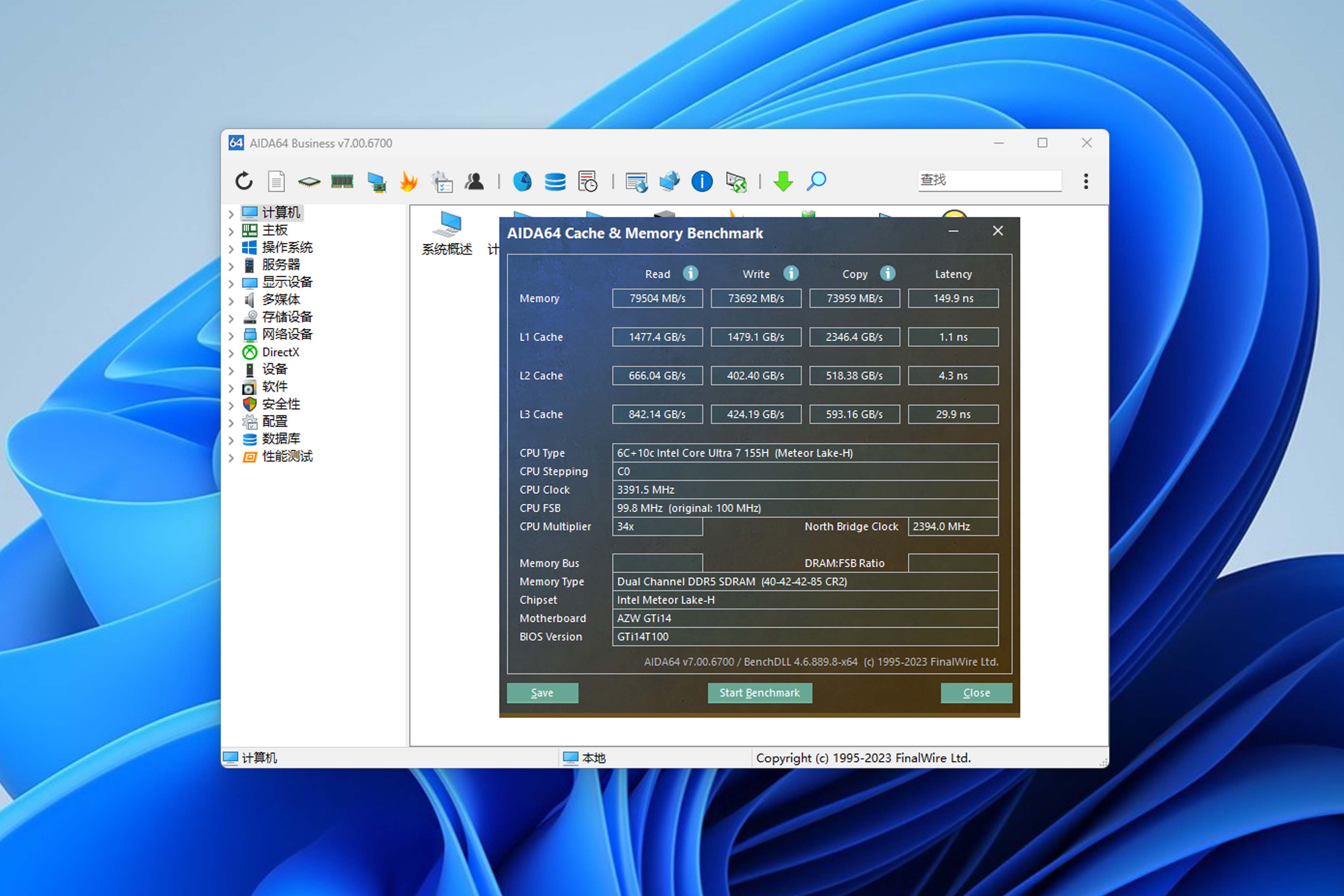Expand the 存储设备 tree node
This screenshot has height=896, width=1344.
coord(231,319)
